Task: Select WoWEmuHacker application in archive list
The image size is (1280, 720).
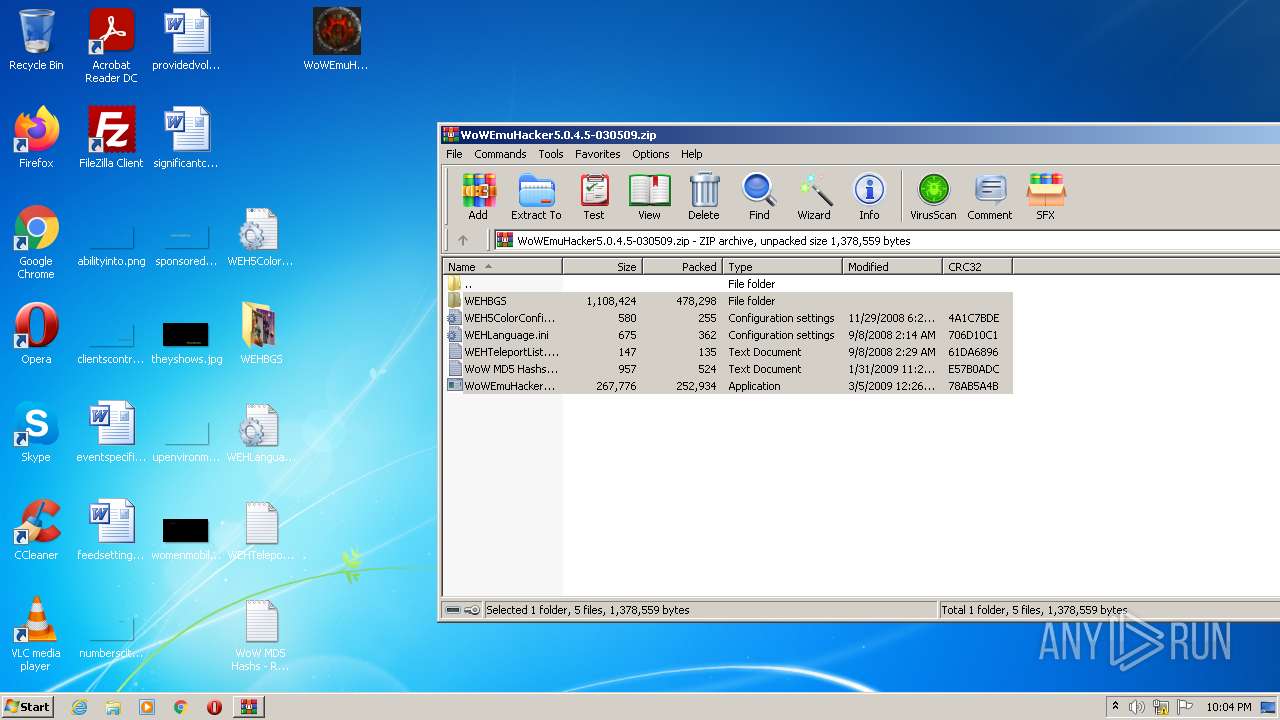Action: click(728, 386)
